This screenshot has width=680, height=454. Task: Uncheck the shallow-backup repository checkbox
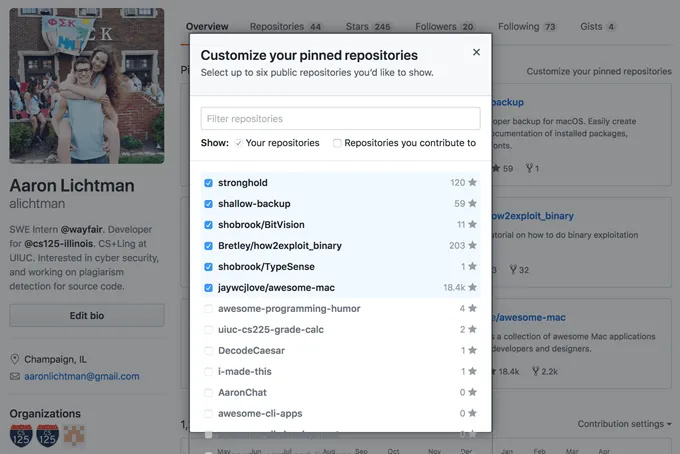coord(208,204)
